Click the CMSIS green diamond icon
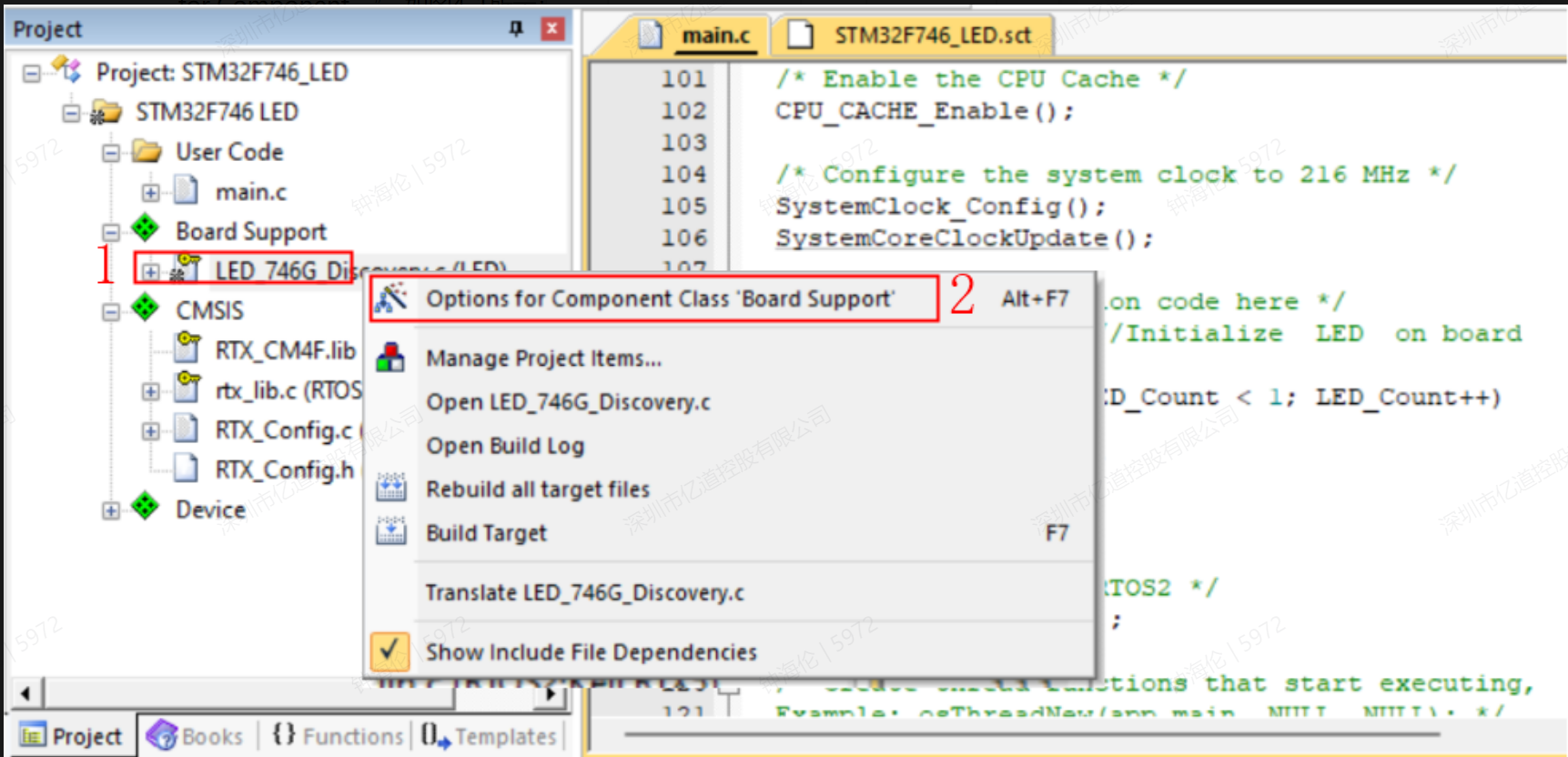 [146, 308]
